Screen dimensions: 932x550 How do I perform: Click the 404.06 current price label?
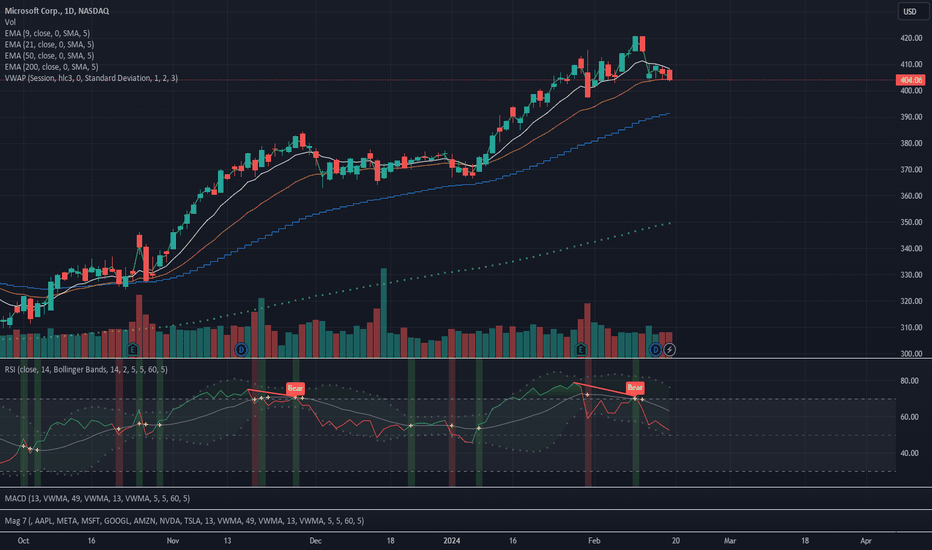pos(911,80)
